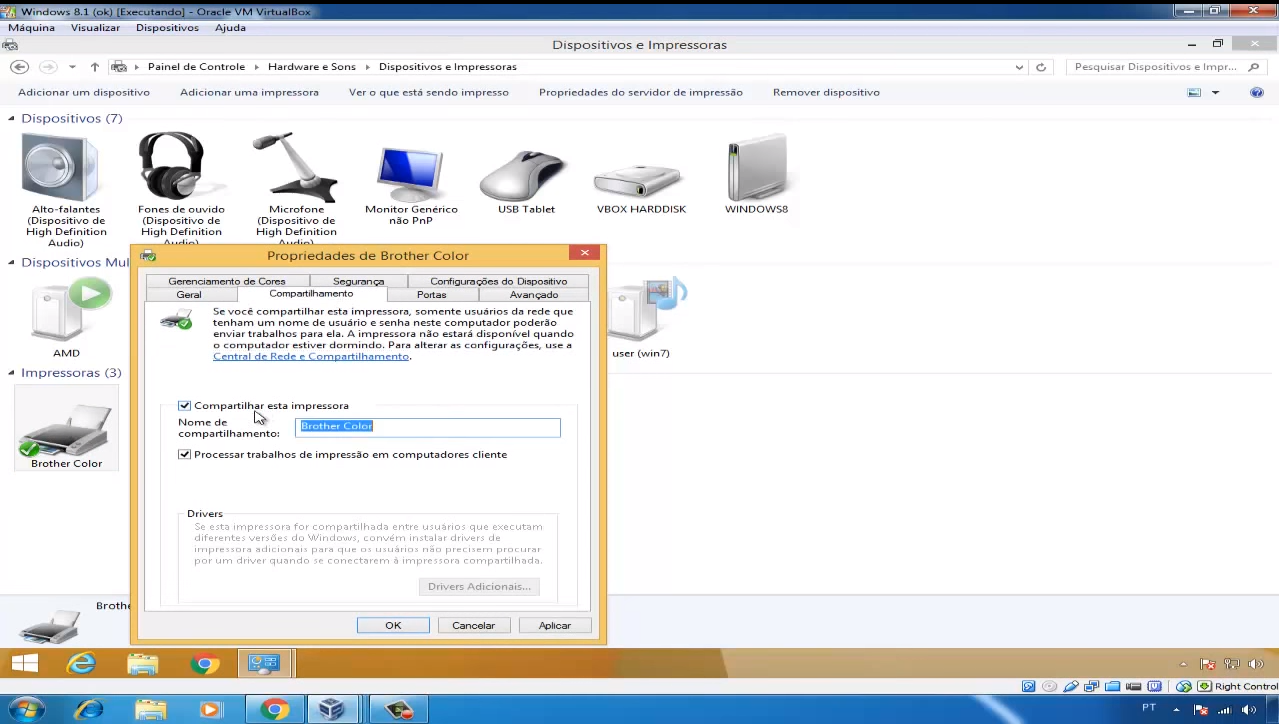Viewport: 1279px width, 724px height.
Task: Open guest Action Center flag icon
Action: click(x=1207, y=664)
